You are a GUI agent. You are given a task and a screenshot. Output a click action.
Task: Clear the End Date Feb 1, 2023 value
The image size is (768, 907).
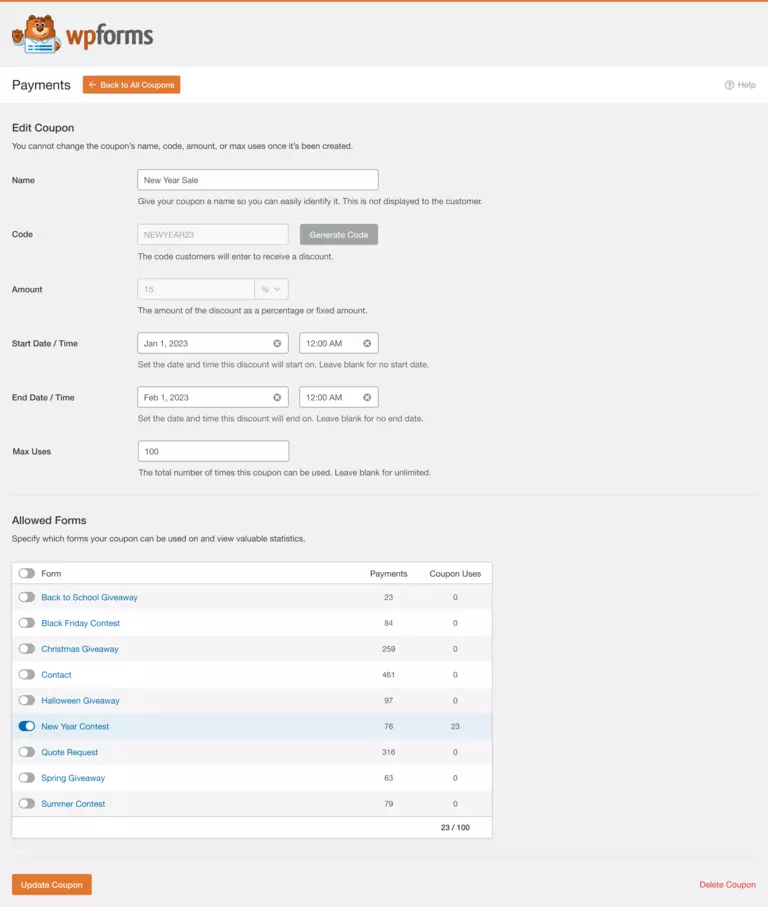(277, 397)
